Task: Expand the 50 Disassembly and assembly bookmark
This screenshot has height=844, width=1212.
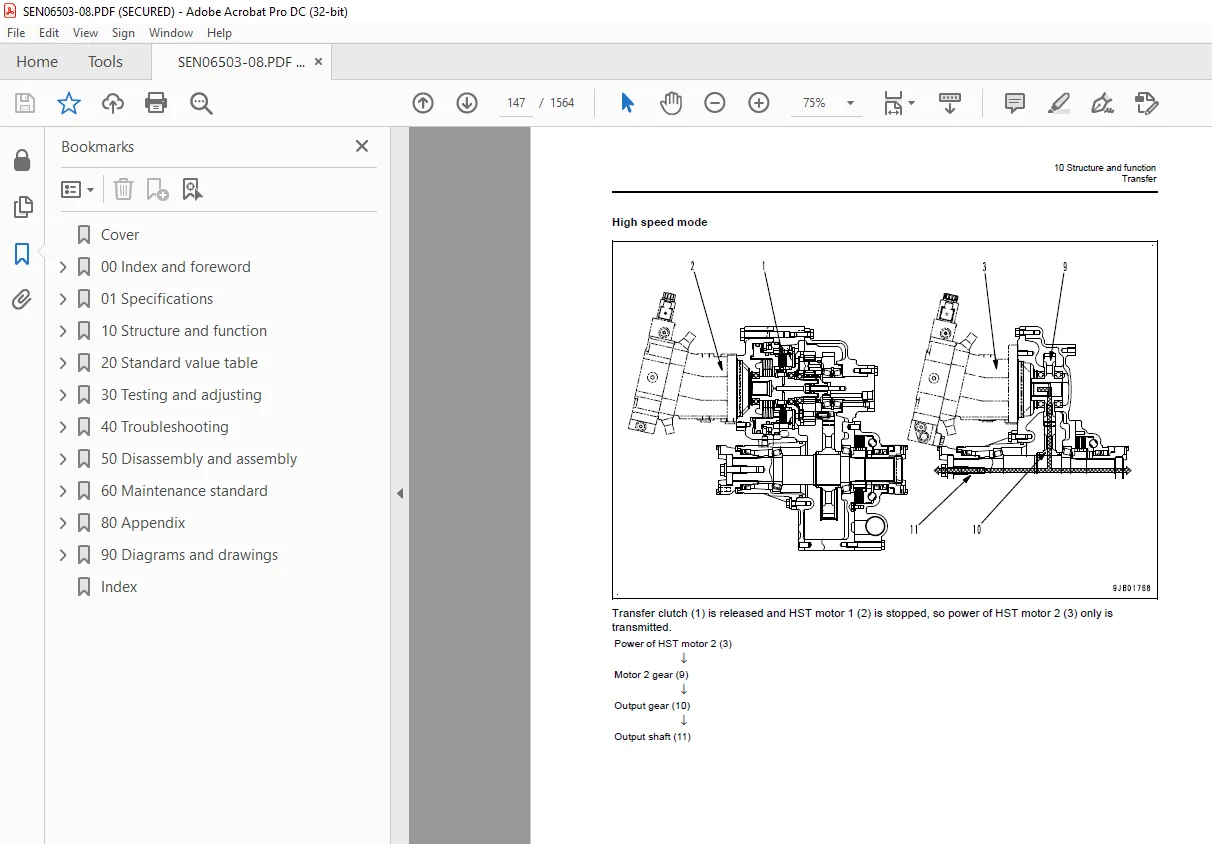Action: 63,459
